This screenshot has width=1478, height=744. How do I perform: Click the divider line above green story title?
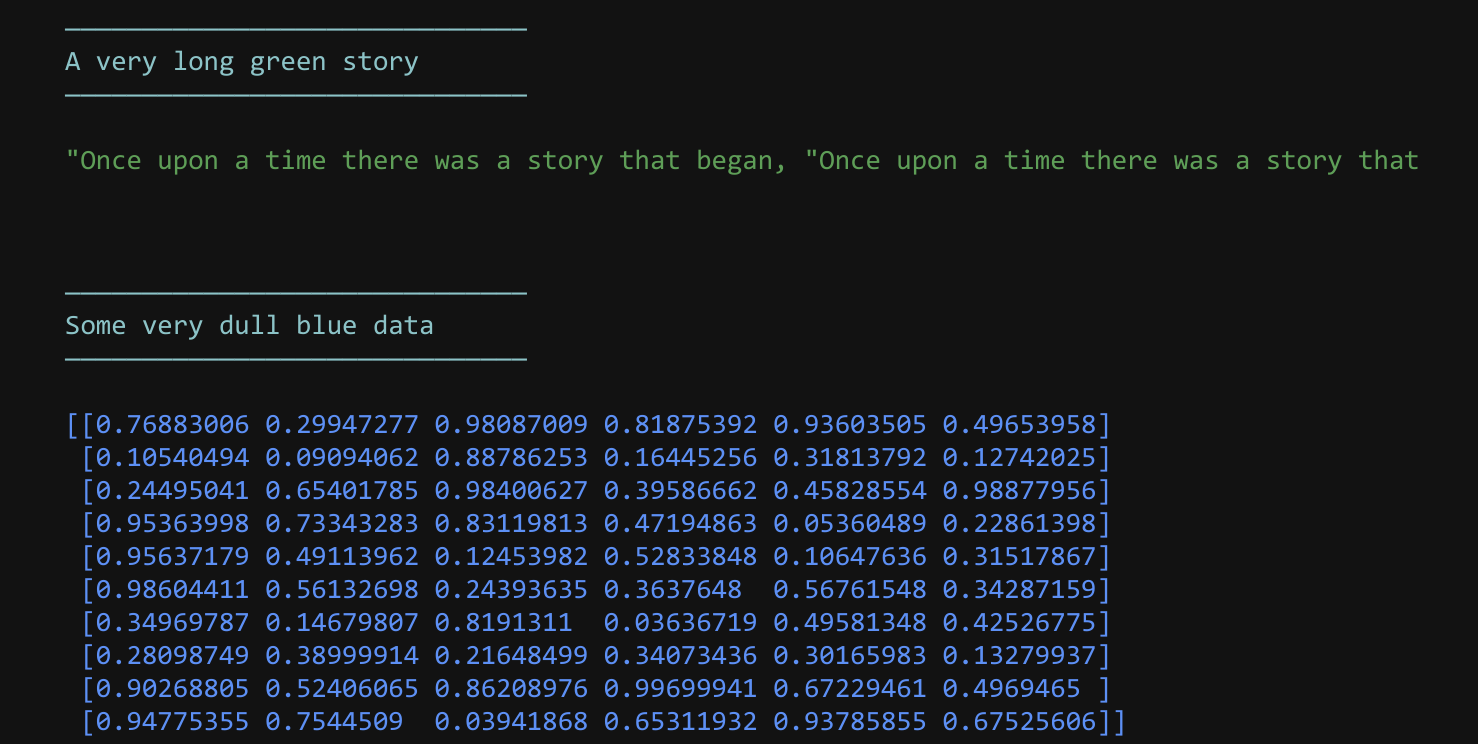tap(296, 29)
